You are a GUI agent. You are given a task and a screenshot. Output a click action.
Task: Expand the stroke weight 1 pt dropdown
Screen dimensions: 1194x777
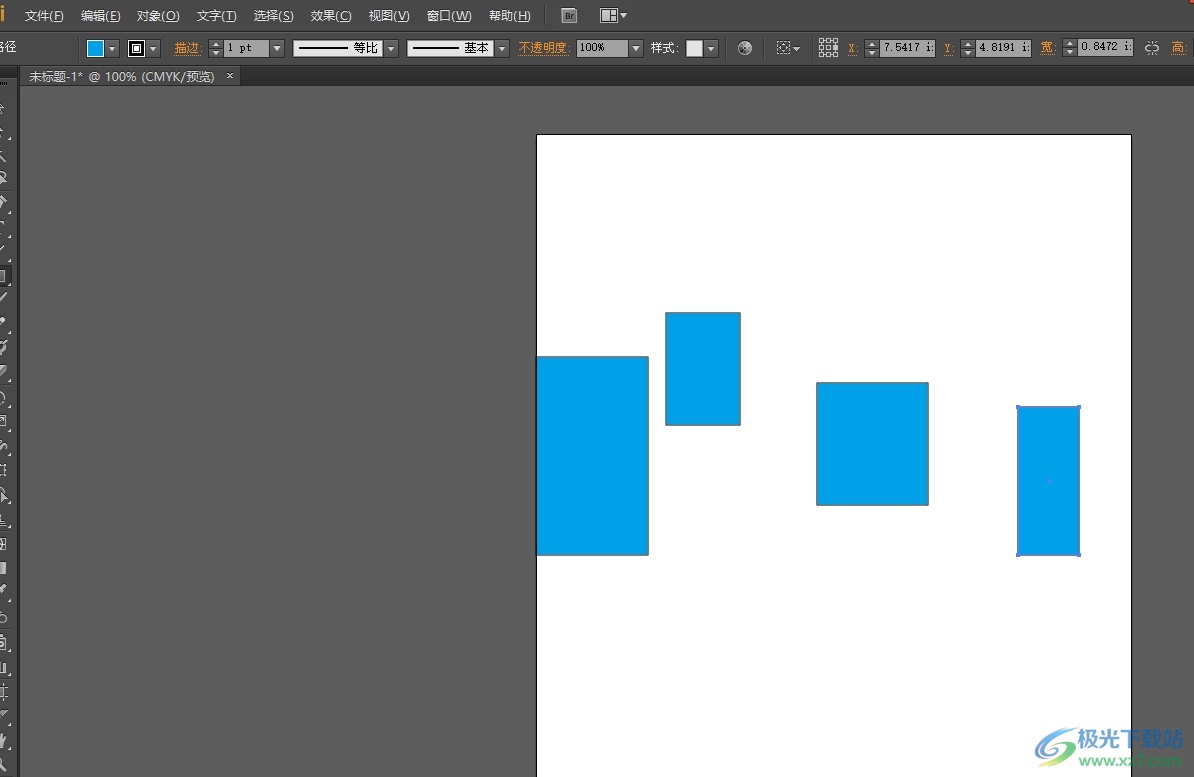pos(277,48)
